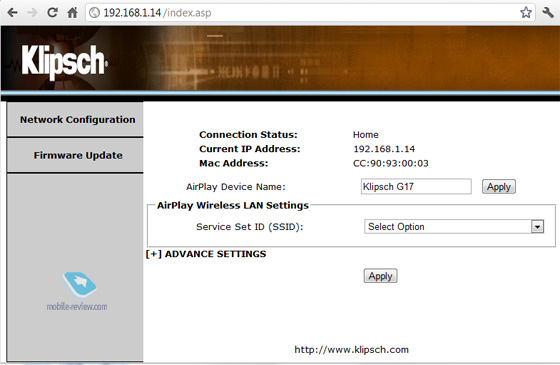Follow the http://www.klipsch.com link

[x=351, y=350]
